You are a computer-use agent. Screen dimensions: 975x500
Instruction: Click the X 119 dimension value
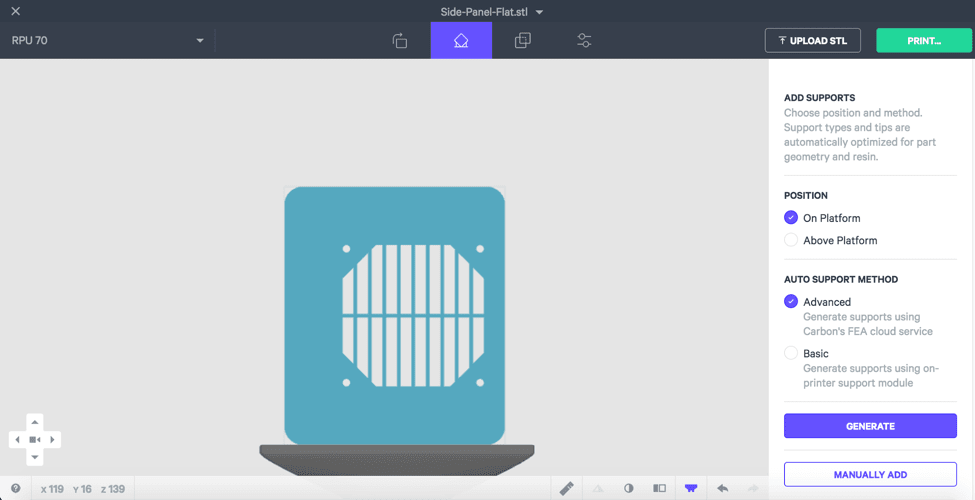coord(52,489)
